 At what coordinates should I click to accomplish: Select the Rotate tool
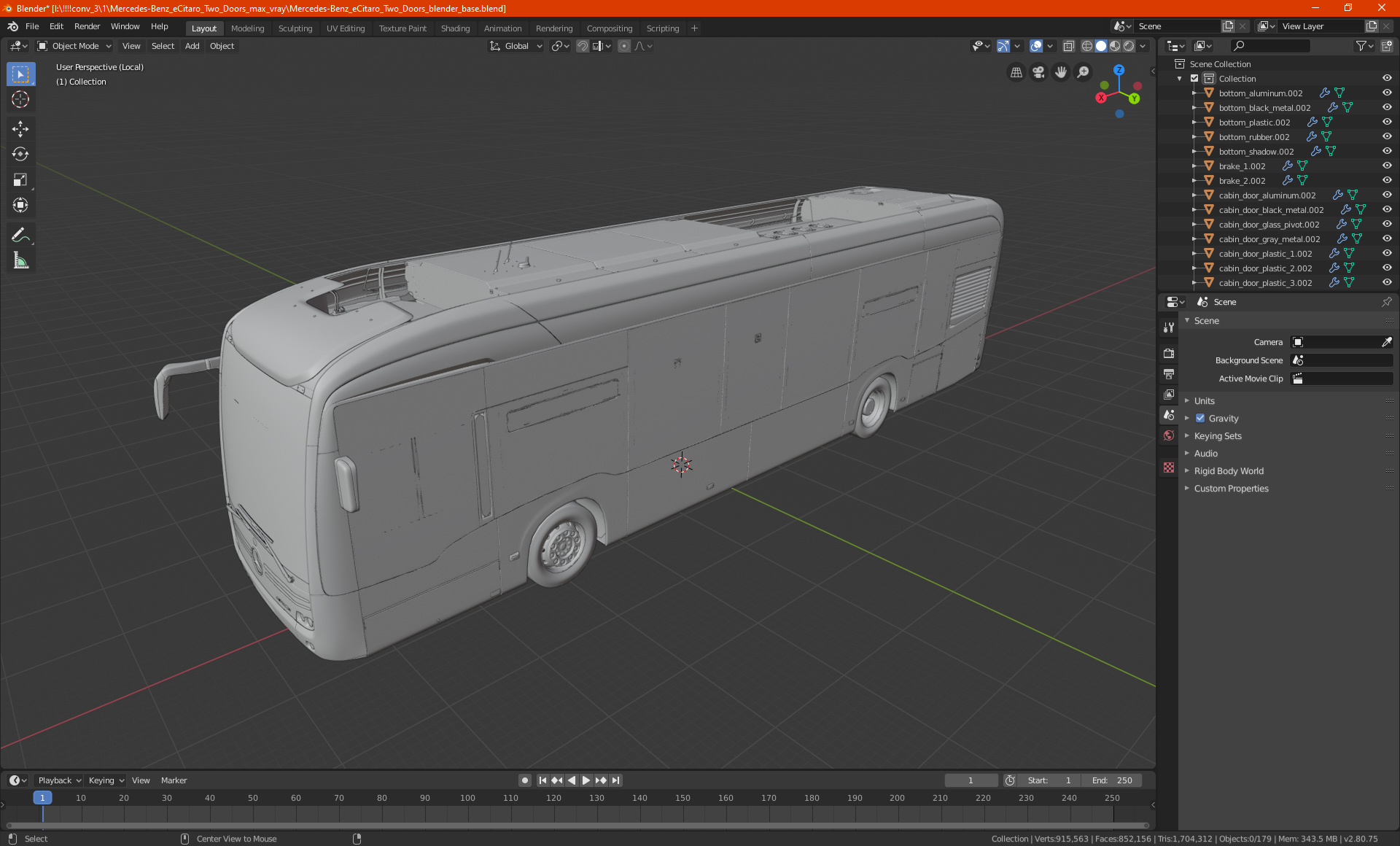pos(20,154)
